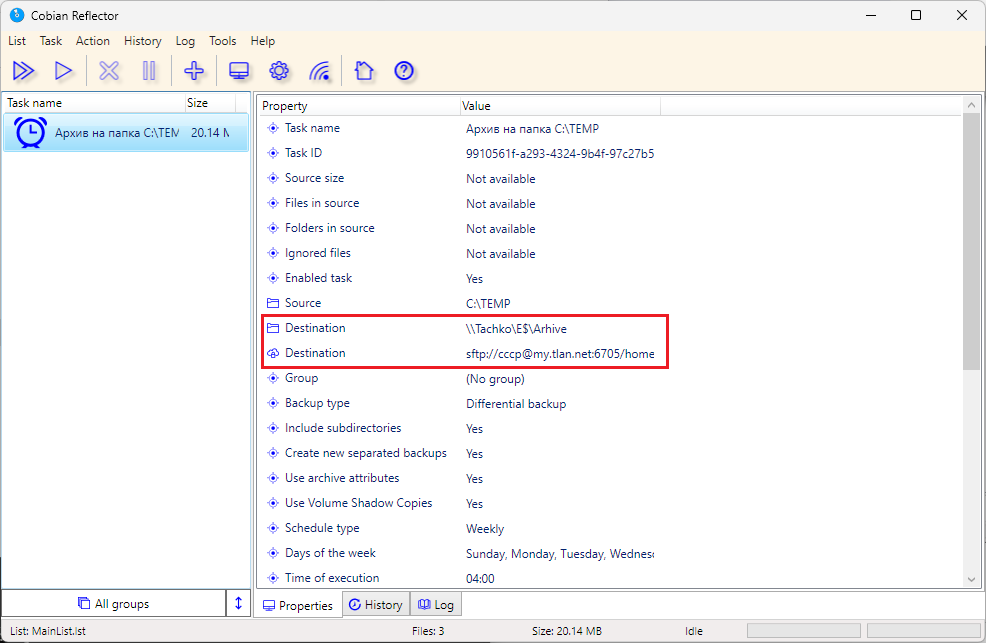This screenshot has width=986, height=643.
Task: Open the Tools menu
Action: 223,41
